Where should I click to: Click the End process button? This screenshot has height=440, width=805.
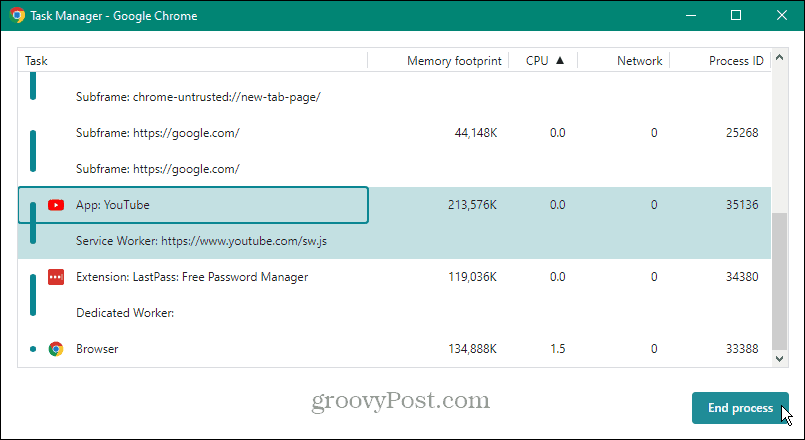pyautogui.click(x=740, y=408)
